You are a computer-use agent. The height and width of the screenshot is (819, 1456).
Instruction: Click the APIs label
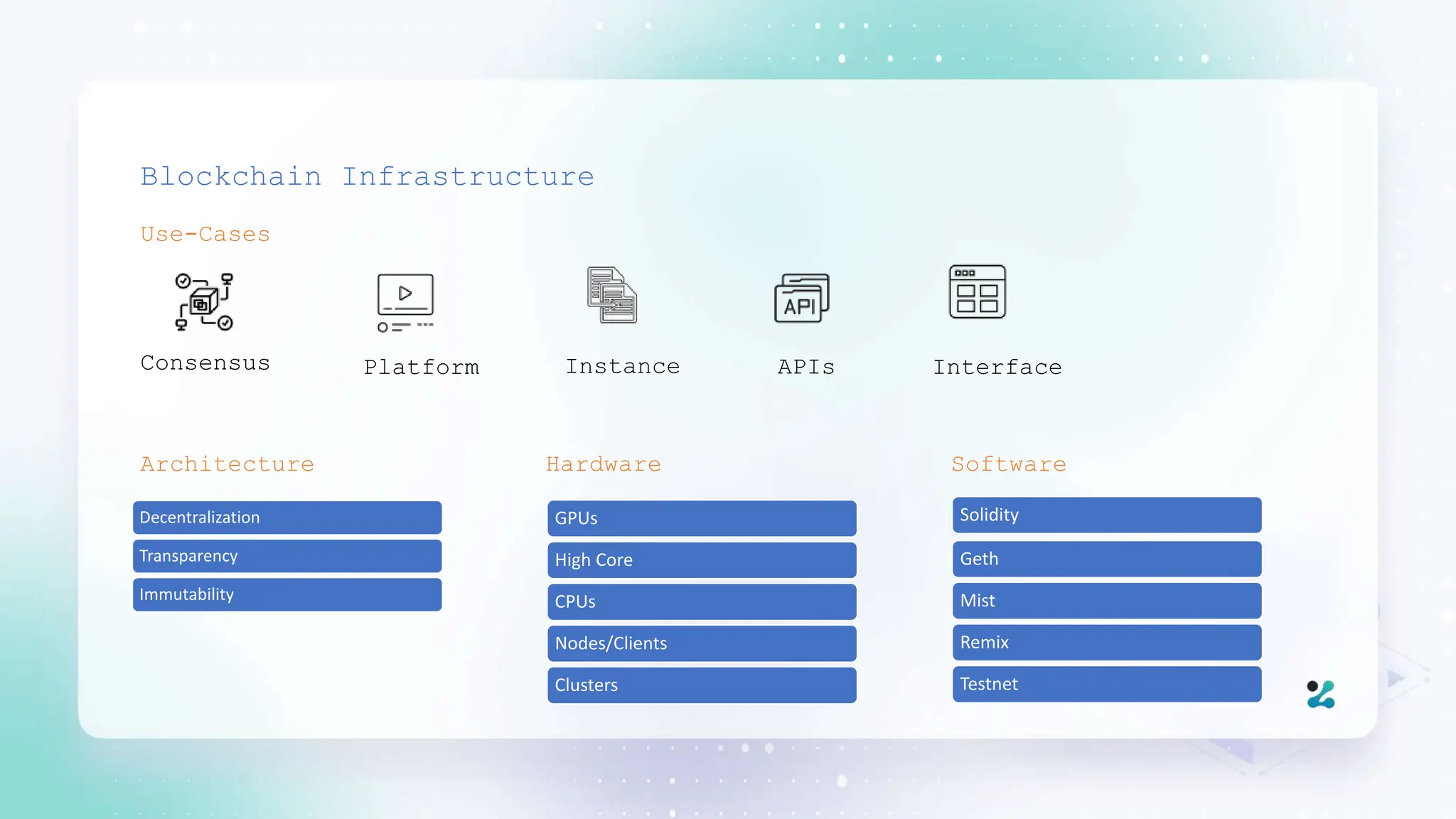[x=805, y=367]
